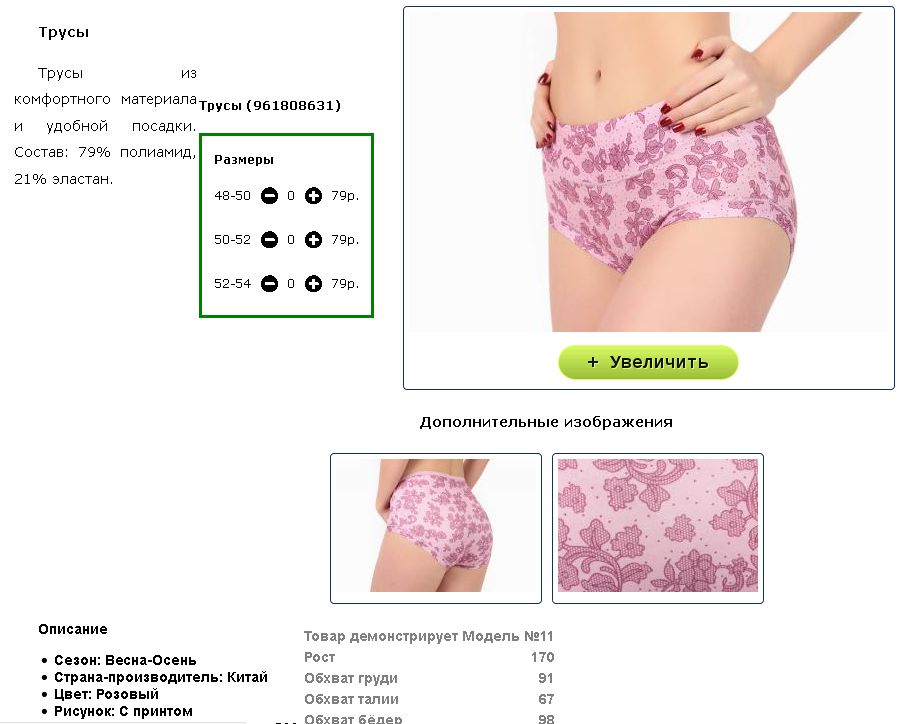
Task: Open the back view thumbnail
Action: tap(436, 528)
